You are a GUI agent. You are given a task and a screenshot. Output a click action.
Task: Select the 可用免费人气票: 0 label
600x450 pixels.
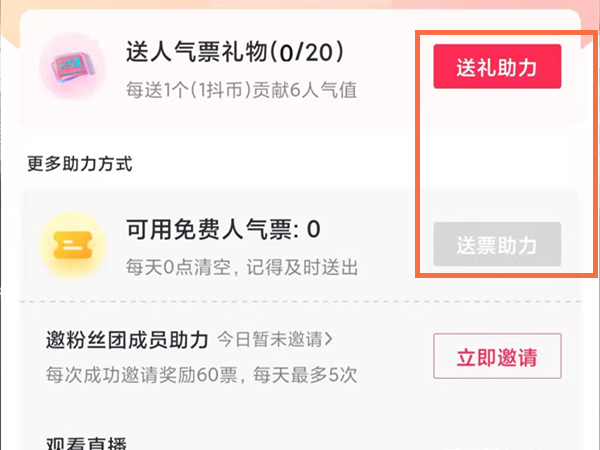222,229
